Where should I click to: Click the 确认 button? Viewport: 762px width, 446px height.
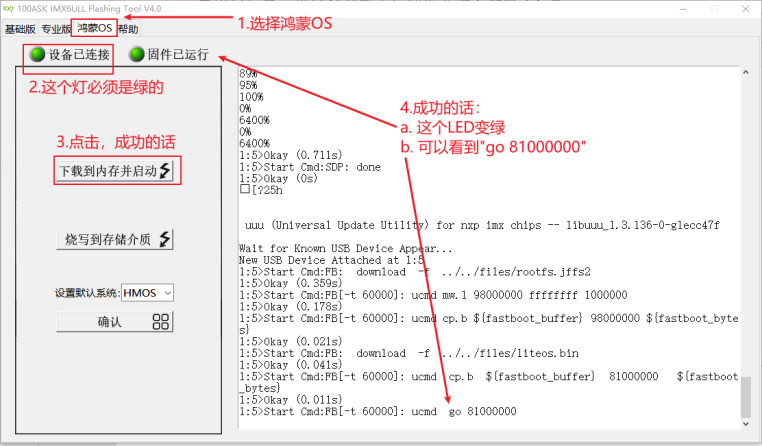point(115,322)
